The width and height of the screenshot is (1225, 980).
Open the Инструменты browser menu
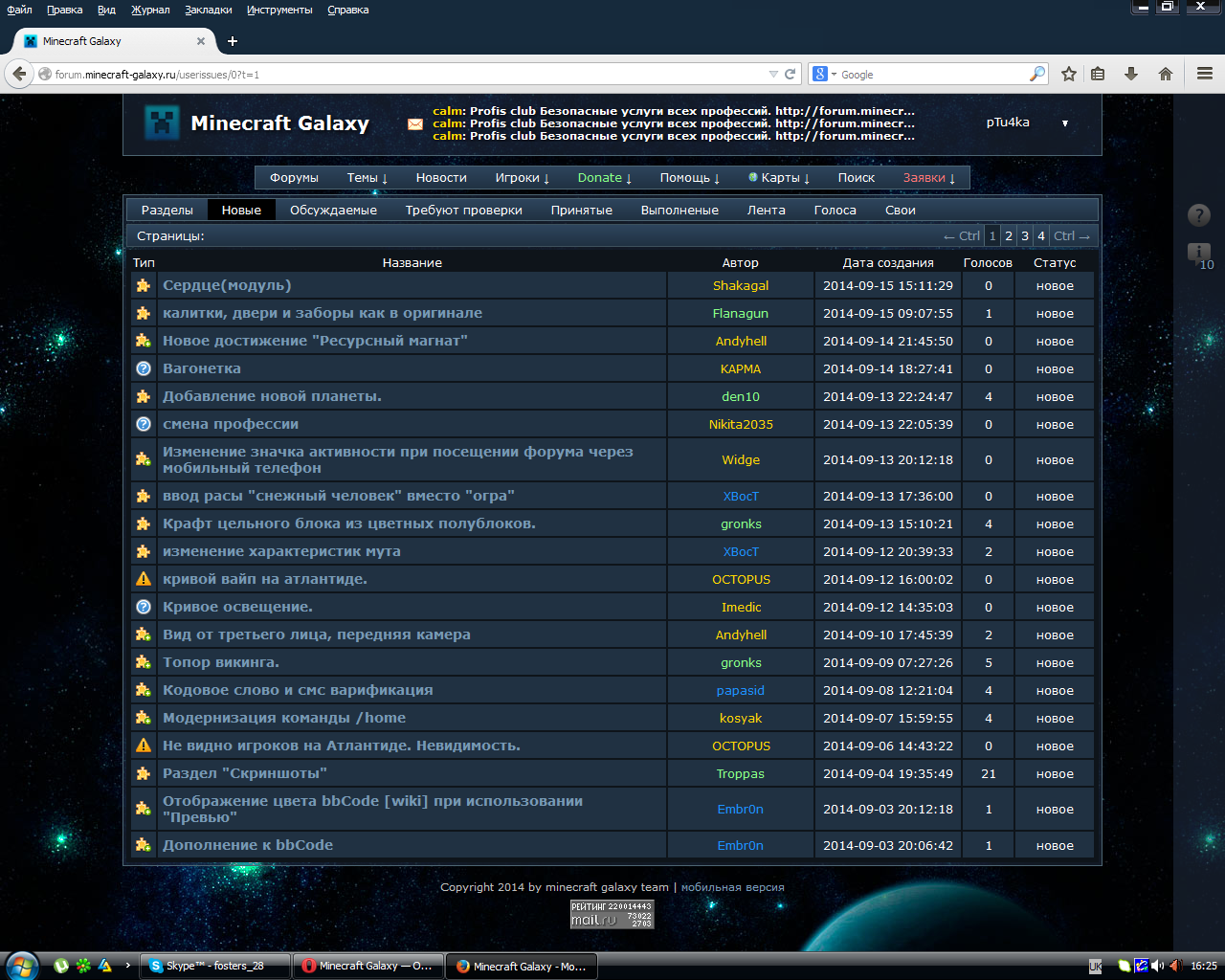click(279, 10)
